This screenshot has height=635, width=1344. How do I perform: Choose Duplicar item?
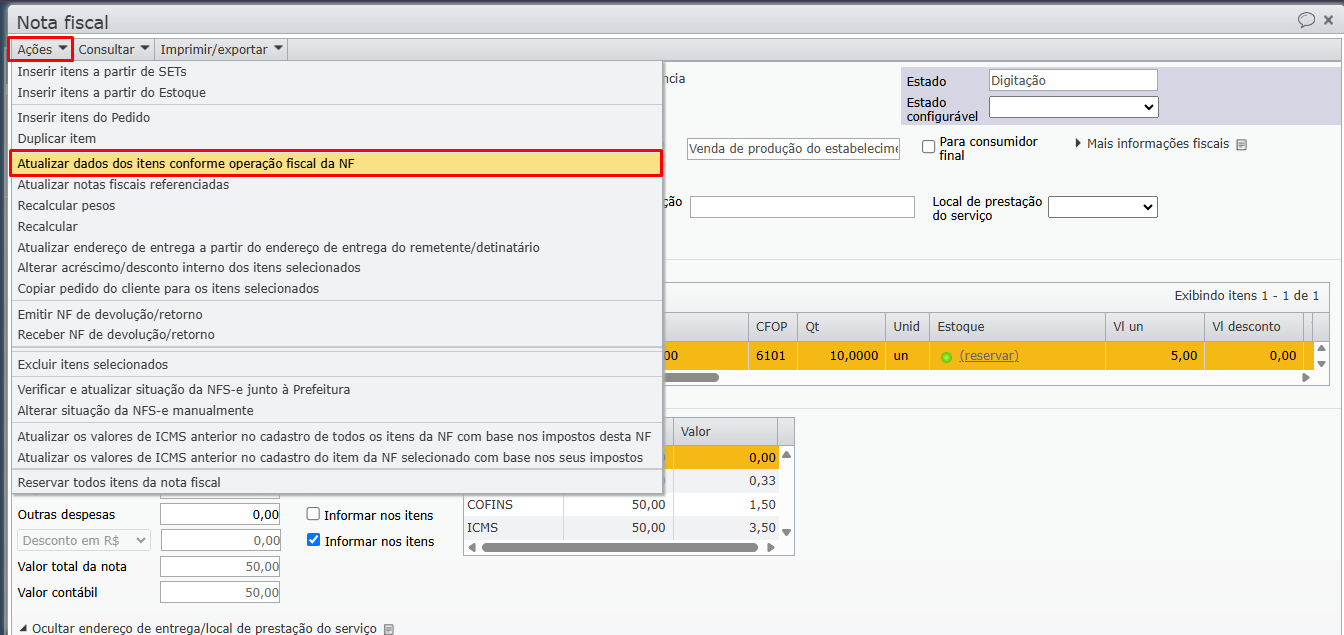[x=337, y=139]
